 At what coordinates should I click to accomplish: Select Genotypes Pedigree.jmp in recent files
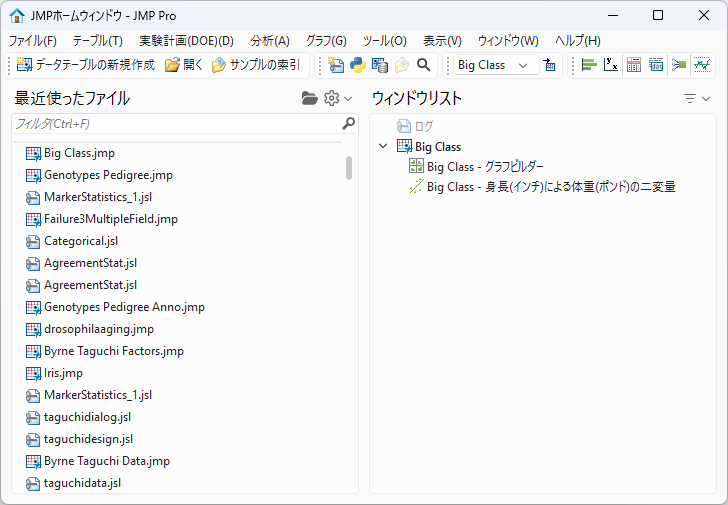(x=108, y=175)
